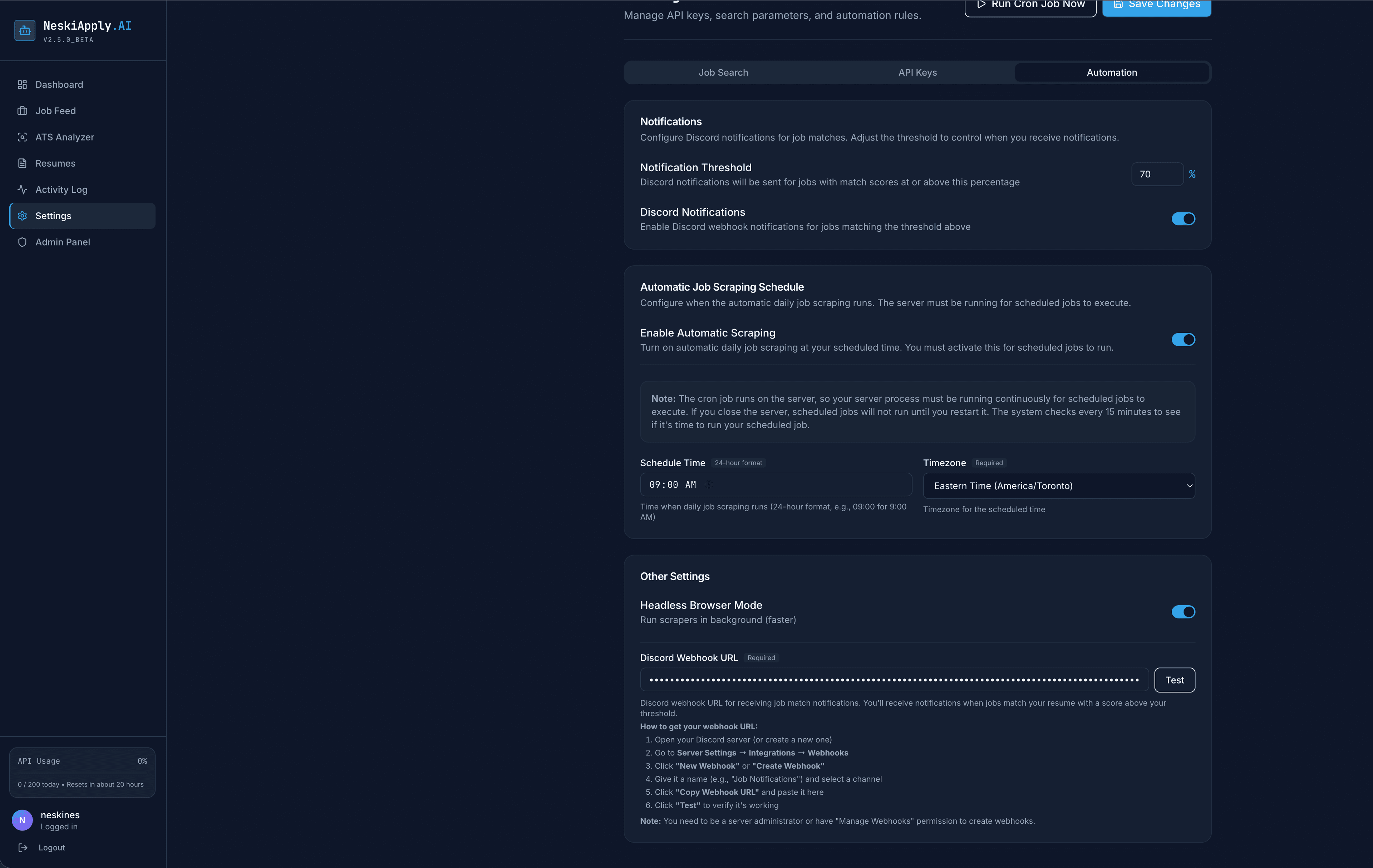Open the Resumes section
Screen dimensions: 1373x868
(x=55, y=163)
